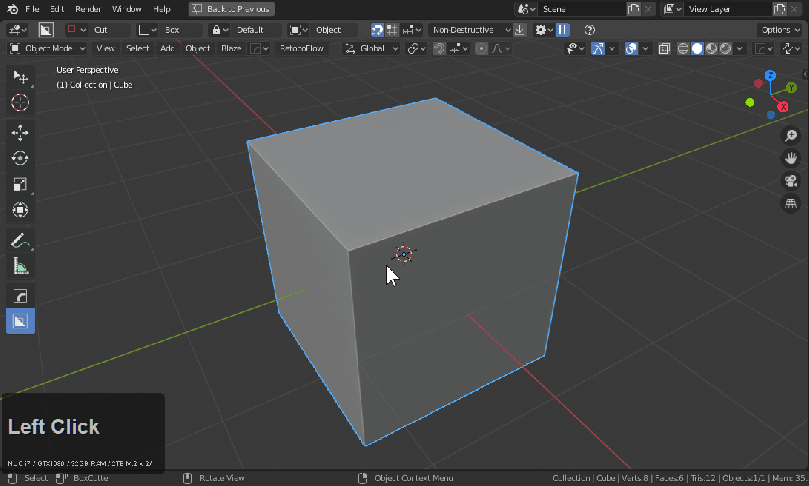The width and height of the screenshot is (809, 486).
Task: Click the Back to Previous button
Action: coord(230,8)
